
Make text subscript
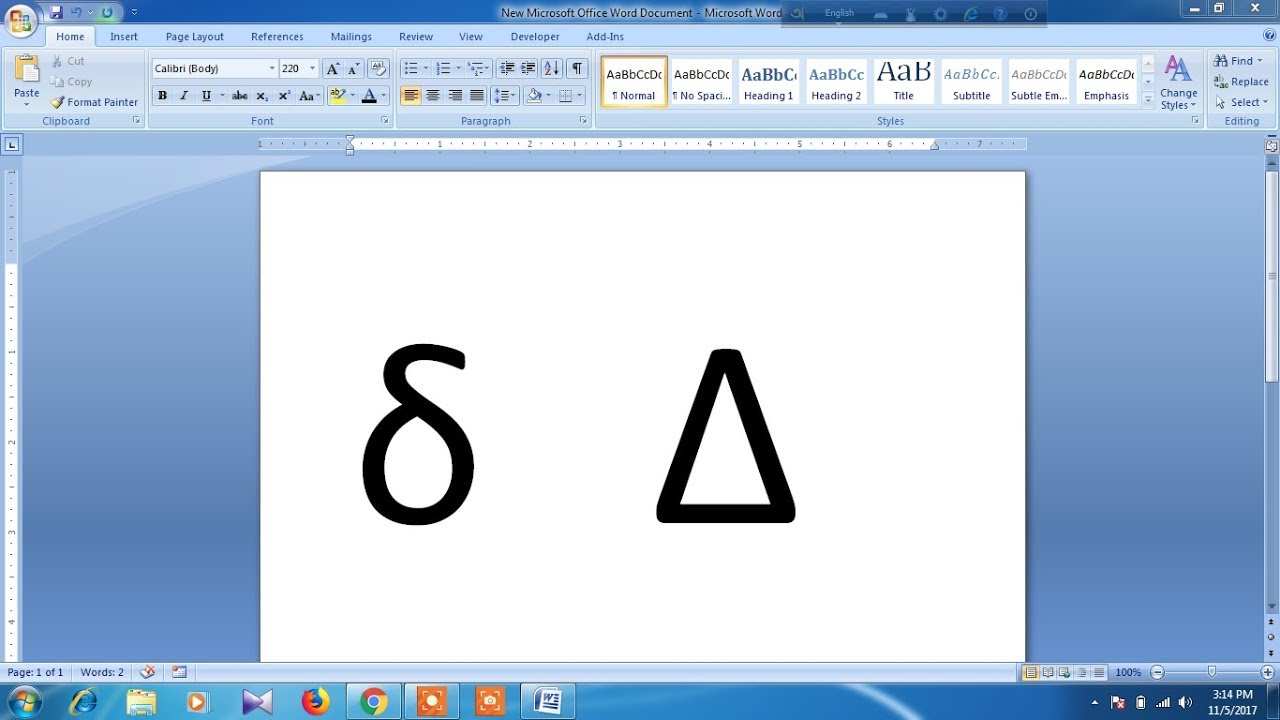[261, 95]
